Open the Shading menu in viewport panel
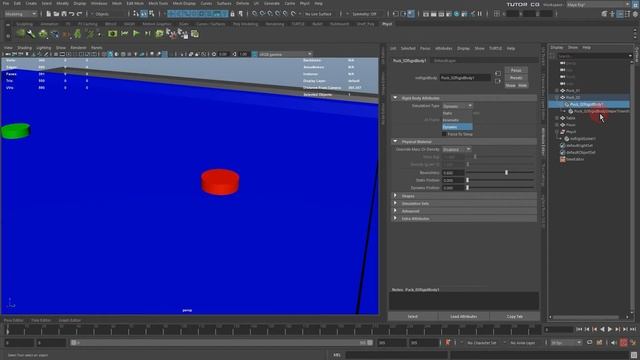Screen dimensions: 640x360 (x=24, y=48)
